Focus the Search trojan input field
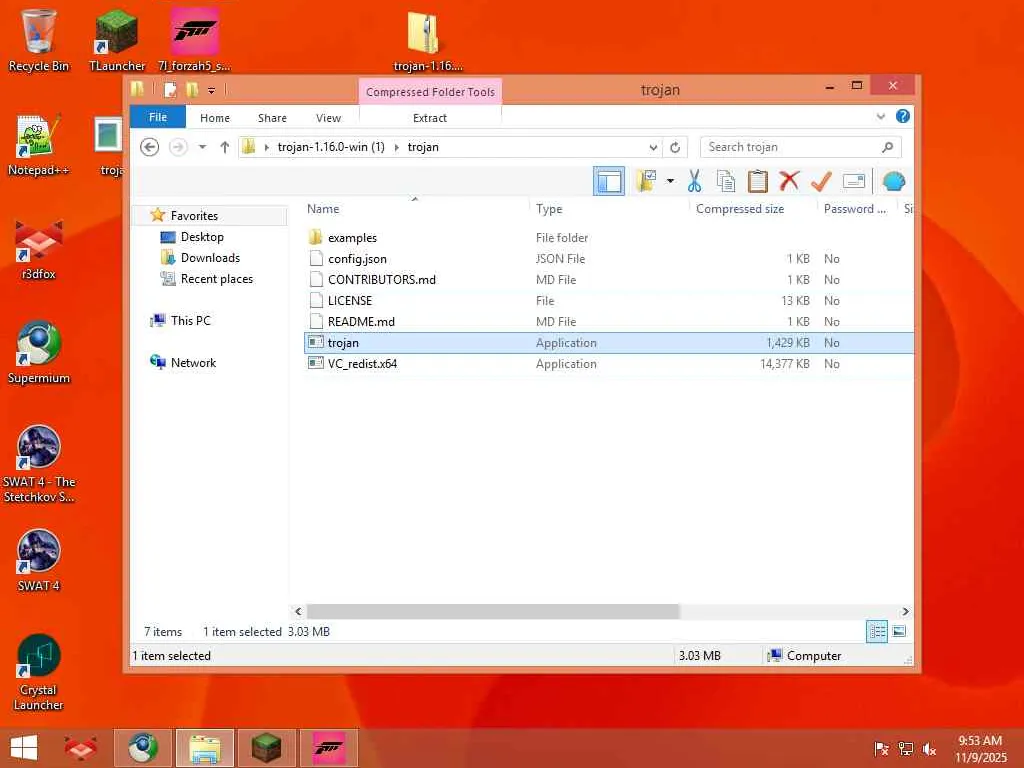1024x768 pixels. 801,148
